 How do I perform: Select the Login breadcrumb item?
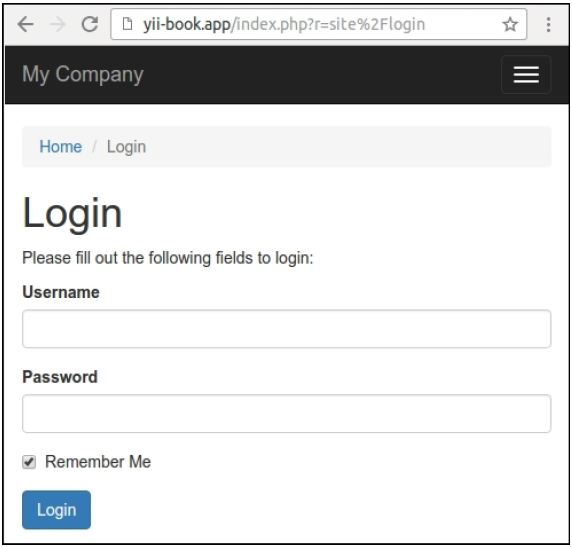click(x=126, y=147)
